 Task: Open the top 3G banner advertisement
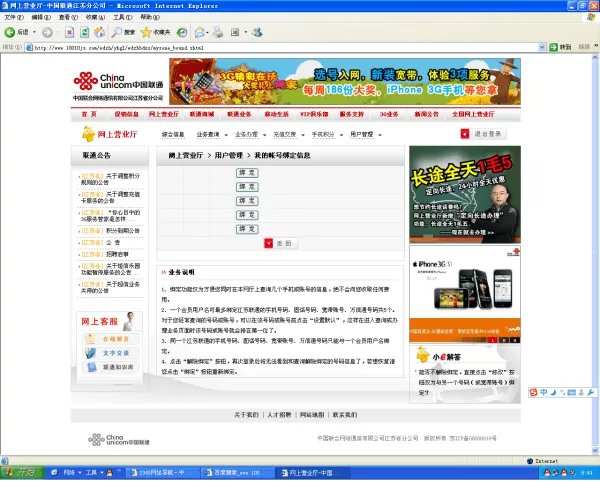pos(345,81)
